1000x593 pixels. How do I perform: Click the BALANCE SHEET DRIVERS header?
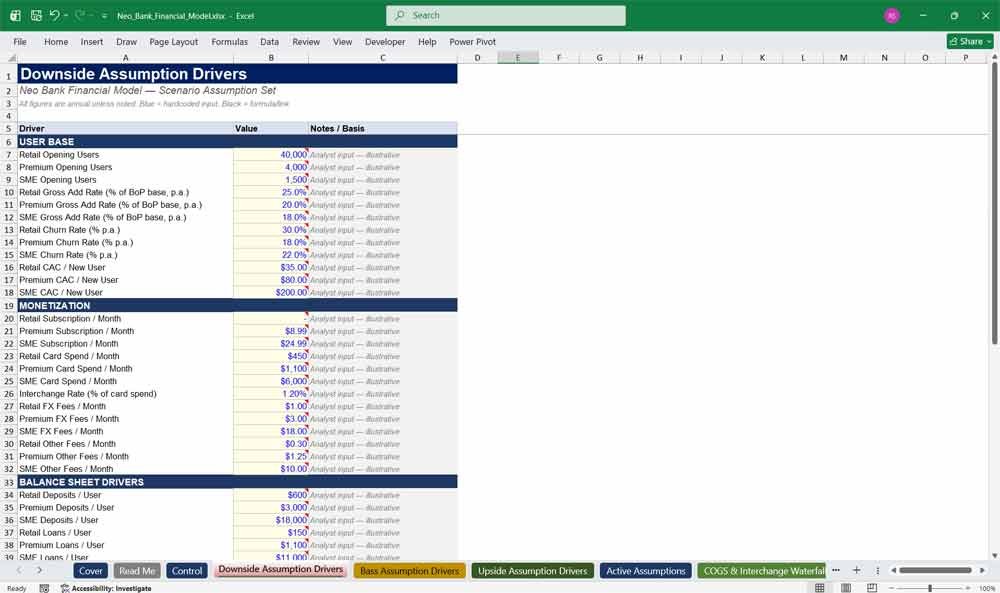237,482
